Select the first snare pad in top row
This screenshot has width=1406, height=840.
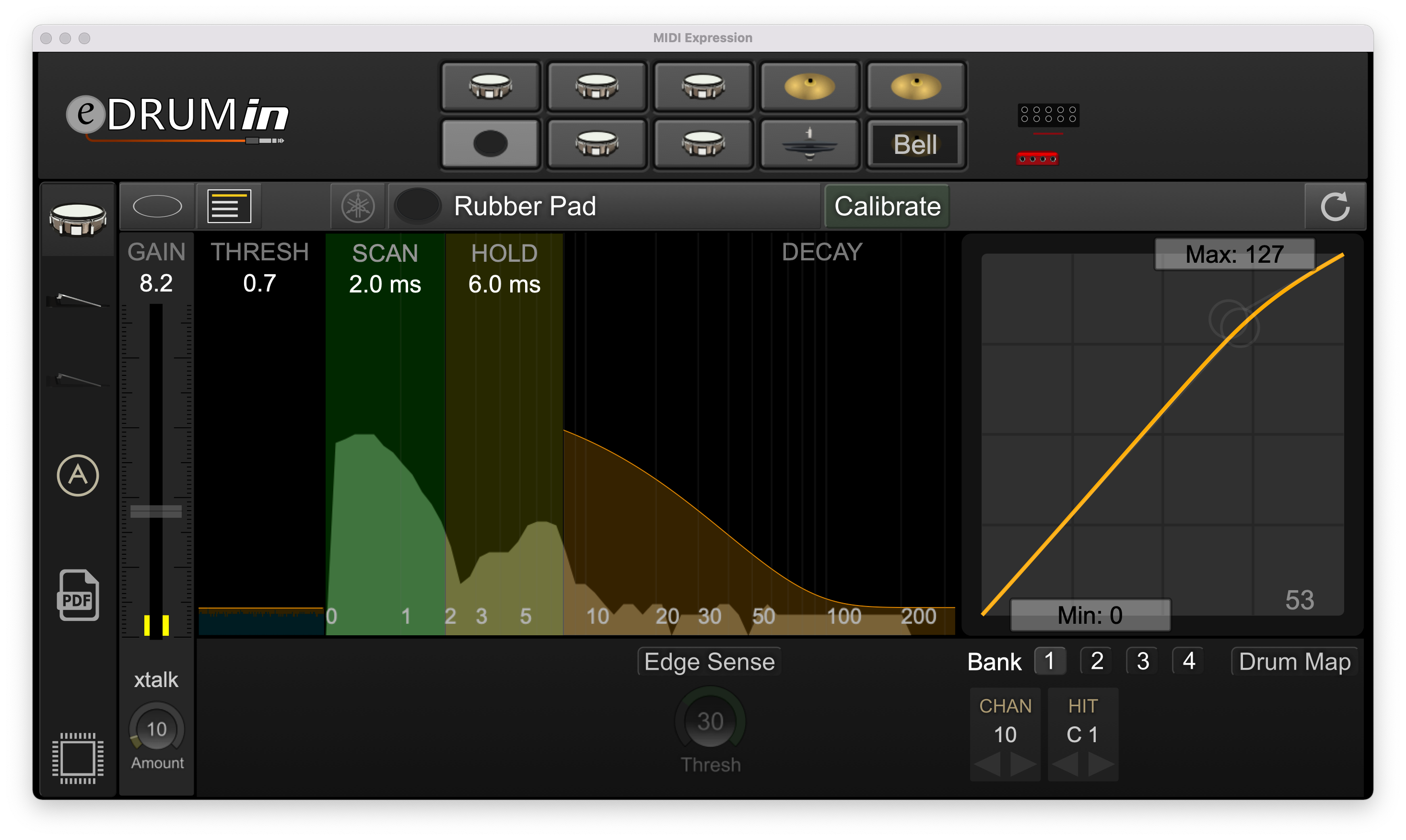(x=490, y=87)
